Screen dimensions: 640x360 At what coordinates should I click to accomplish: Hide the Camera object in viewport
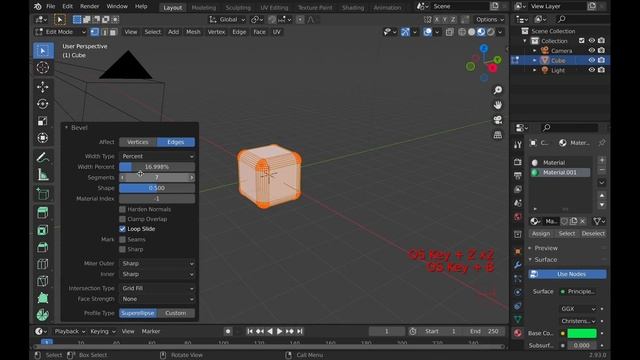click(x=591, y=51)
